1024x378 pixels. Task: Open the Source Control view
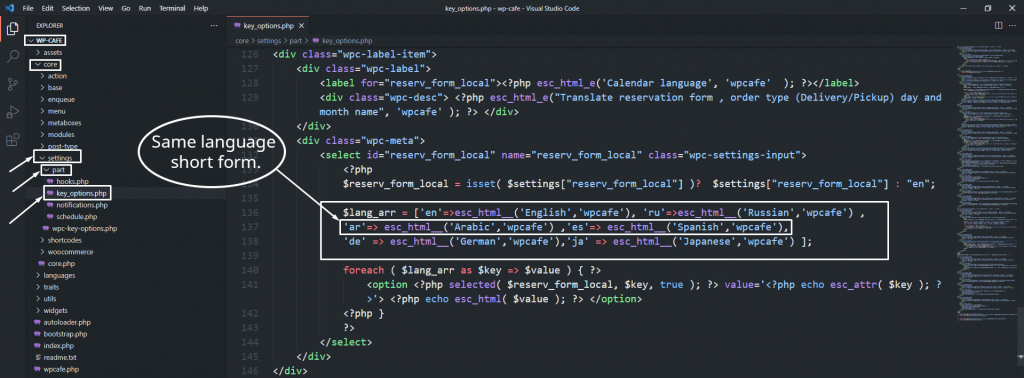click(12, 84)
